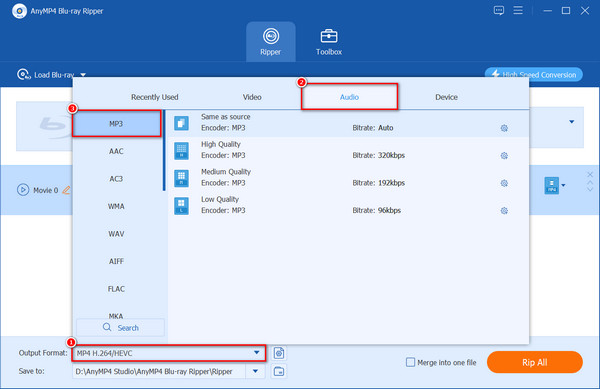Select AC3 in the format list
The width and height of the screenshot is (600, 389).
tap(116, 179)
